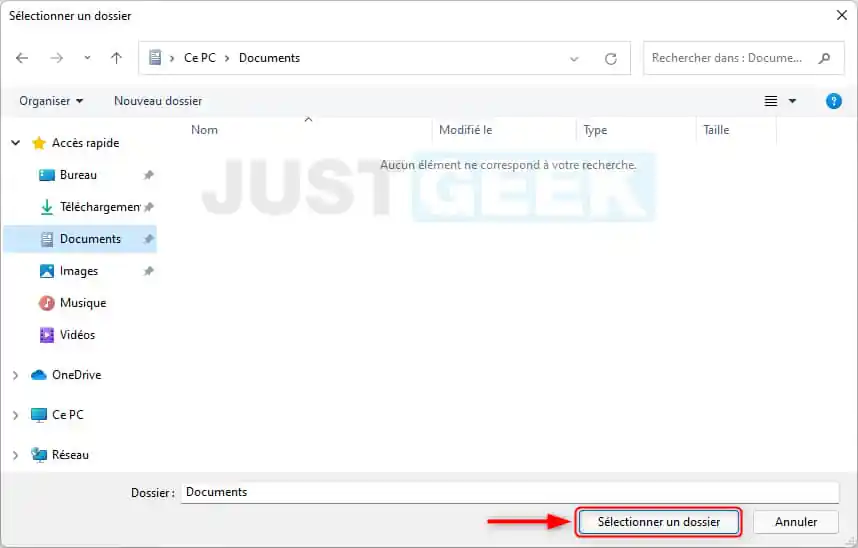Click the pin icon next to Téléchargements
This screenshot has height=548, width=858.
click(x=148, y=207)
